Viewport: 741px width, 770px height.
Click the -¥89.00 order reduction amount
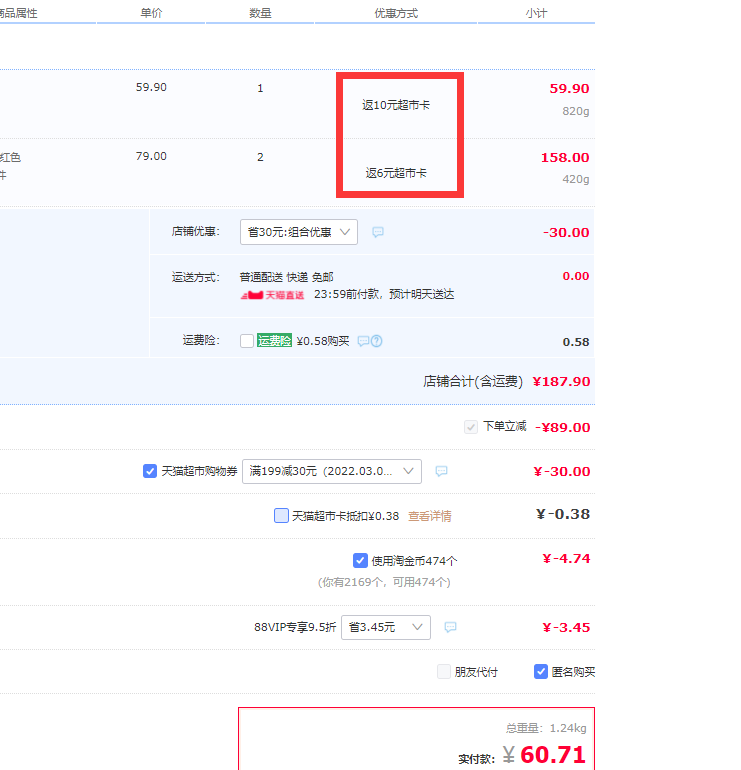click(563, 427)
